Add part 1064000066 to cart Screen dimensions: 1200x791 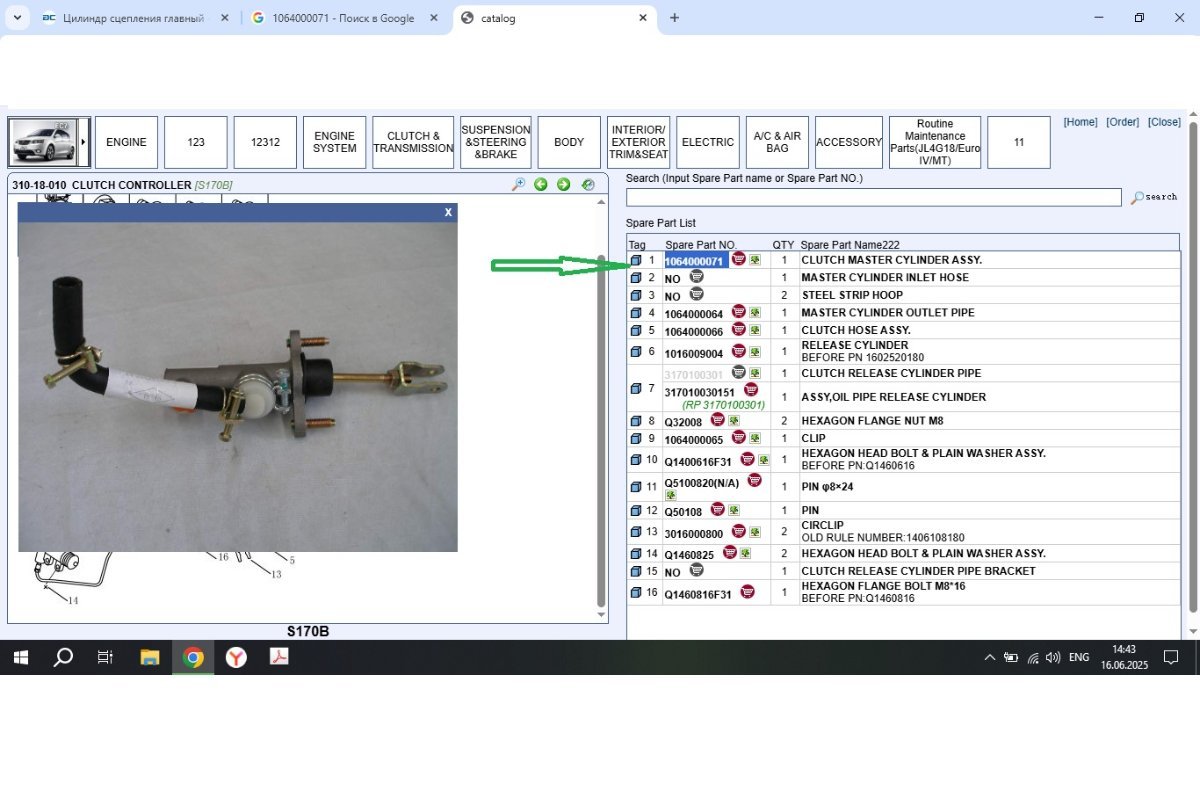point(738,330)
